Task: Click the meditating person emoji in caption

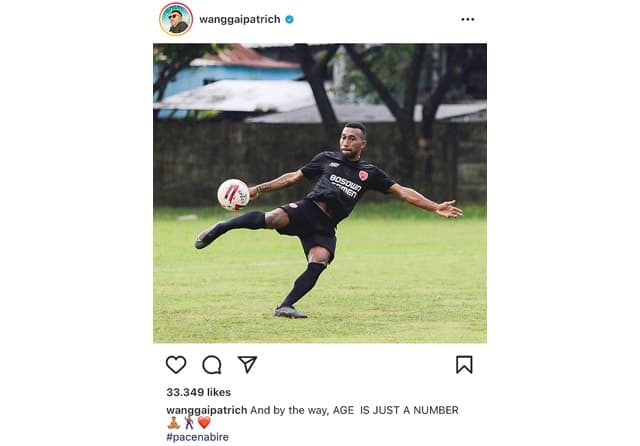Action: [173, 422]
